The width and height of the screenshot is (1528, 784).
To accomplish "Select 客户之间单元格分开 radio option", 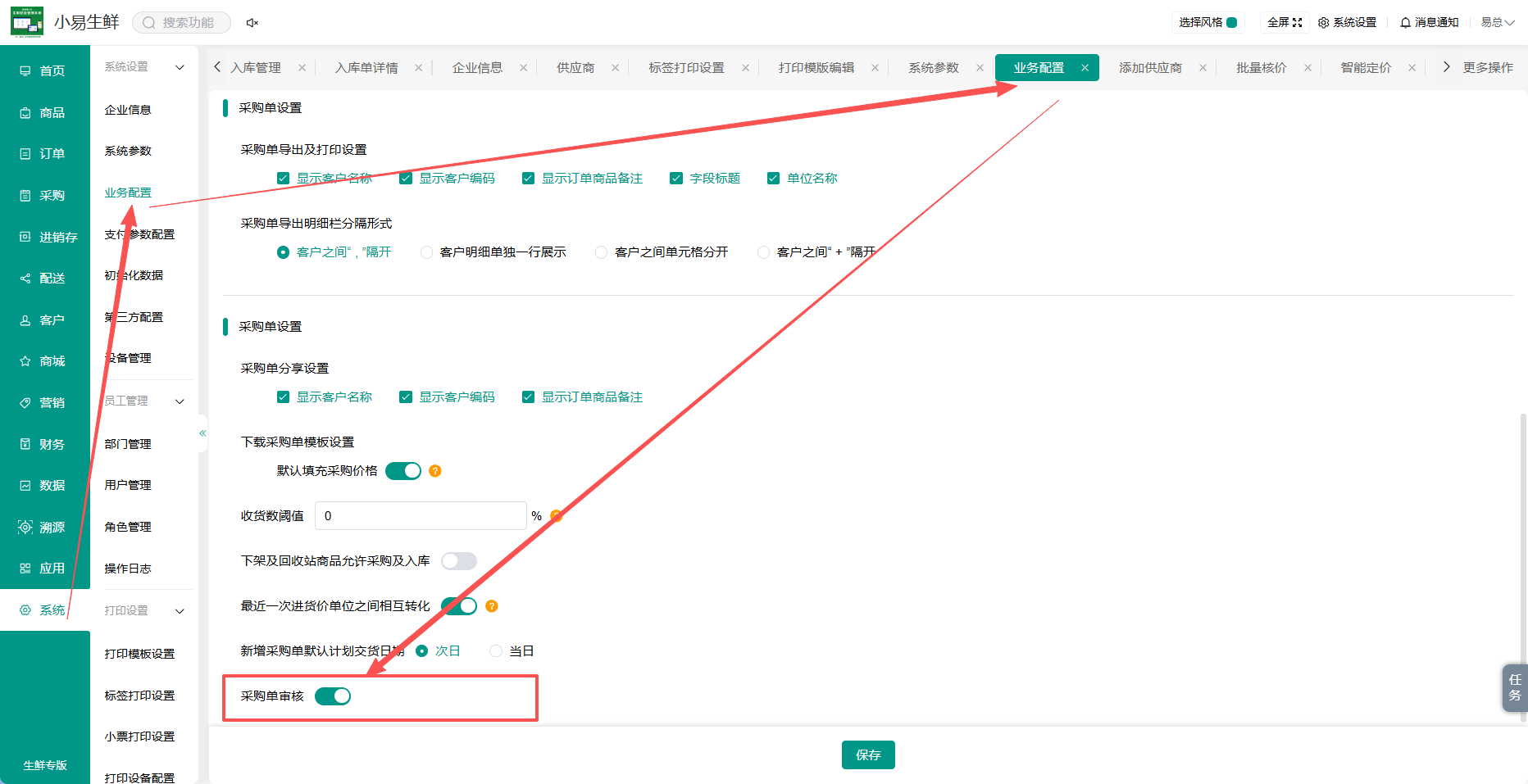I will point(662,252).
